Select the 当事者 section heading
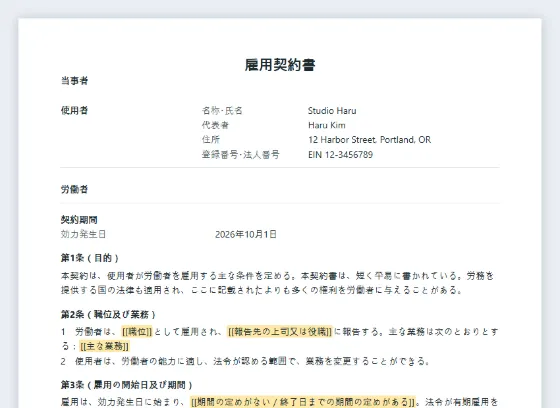Viewport: 560px width, 408px height. click(x=74, y=81)
